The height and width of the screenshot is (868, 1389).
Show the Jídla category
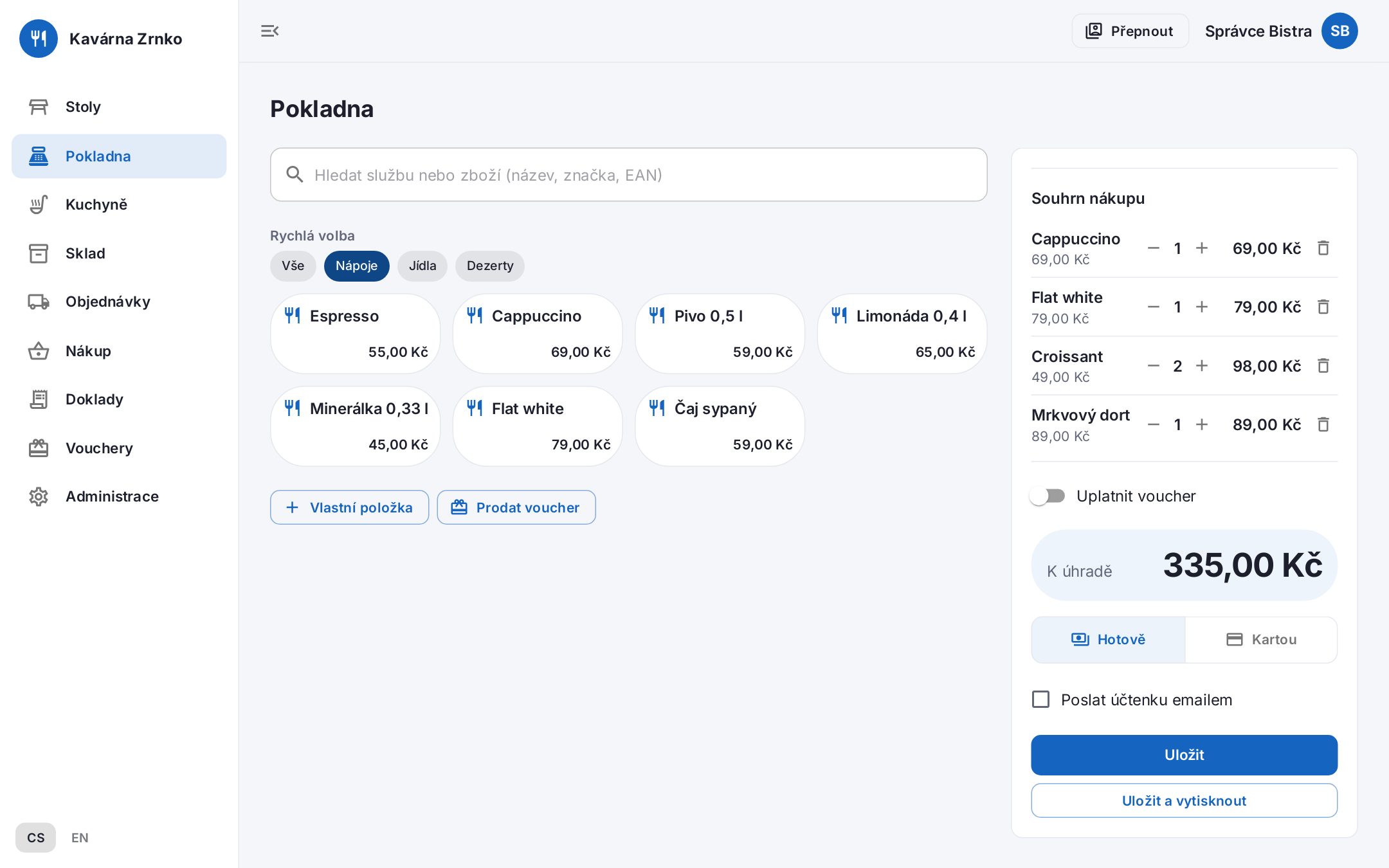(x=422, y=266)
